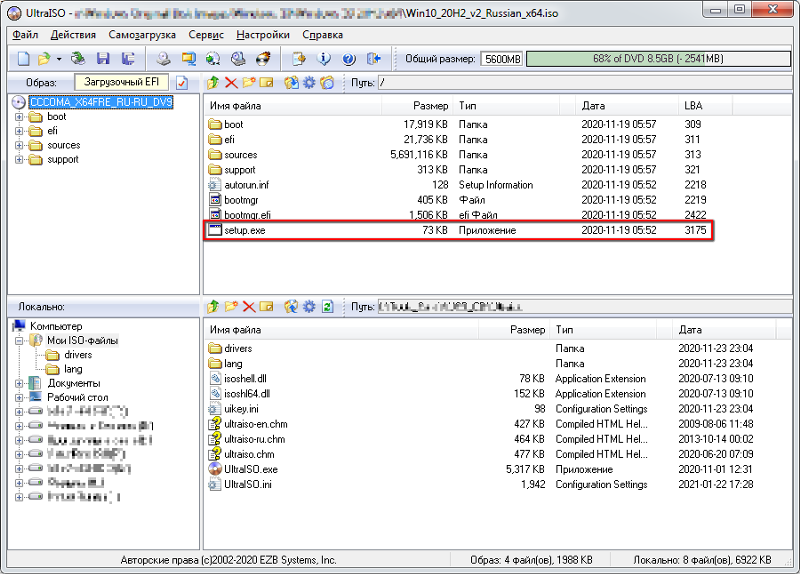This screenshot has height=574, width=800.
Task: Click the refresh icon in local pane toolbar
Action: point(327,306)
